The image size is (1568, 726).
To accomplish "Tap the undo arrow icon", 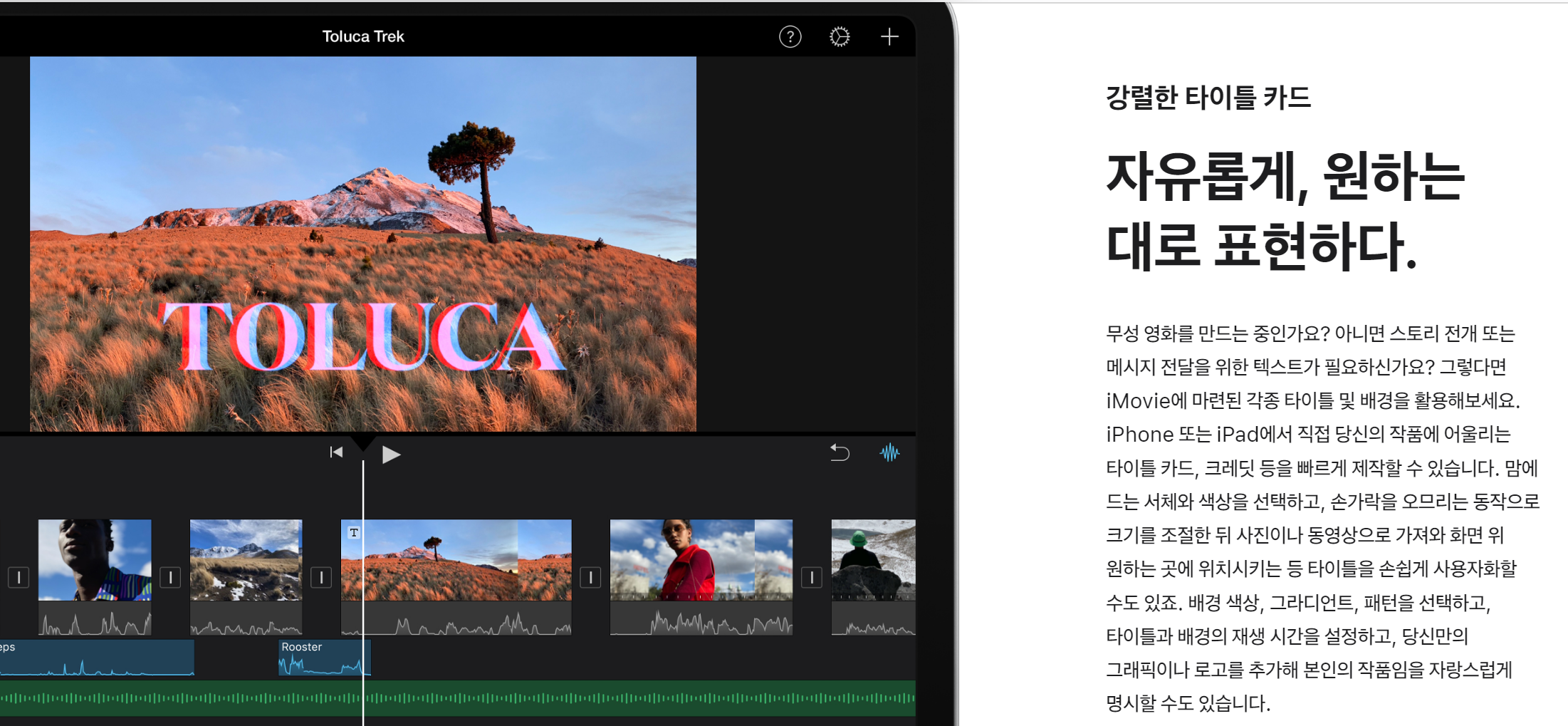I will coord(840,452).
